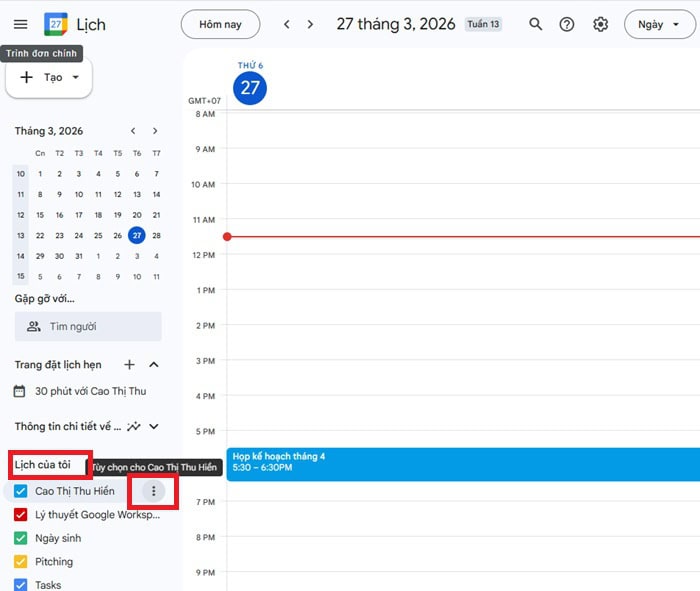Open options three-dot menu for Cao Thị Thu Hiền
This screenshot has width=700, height=591.
[153, 491]
